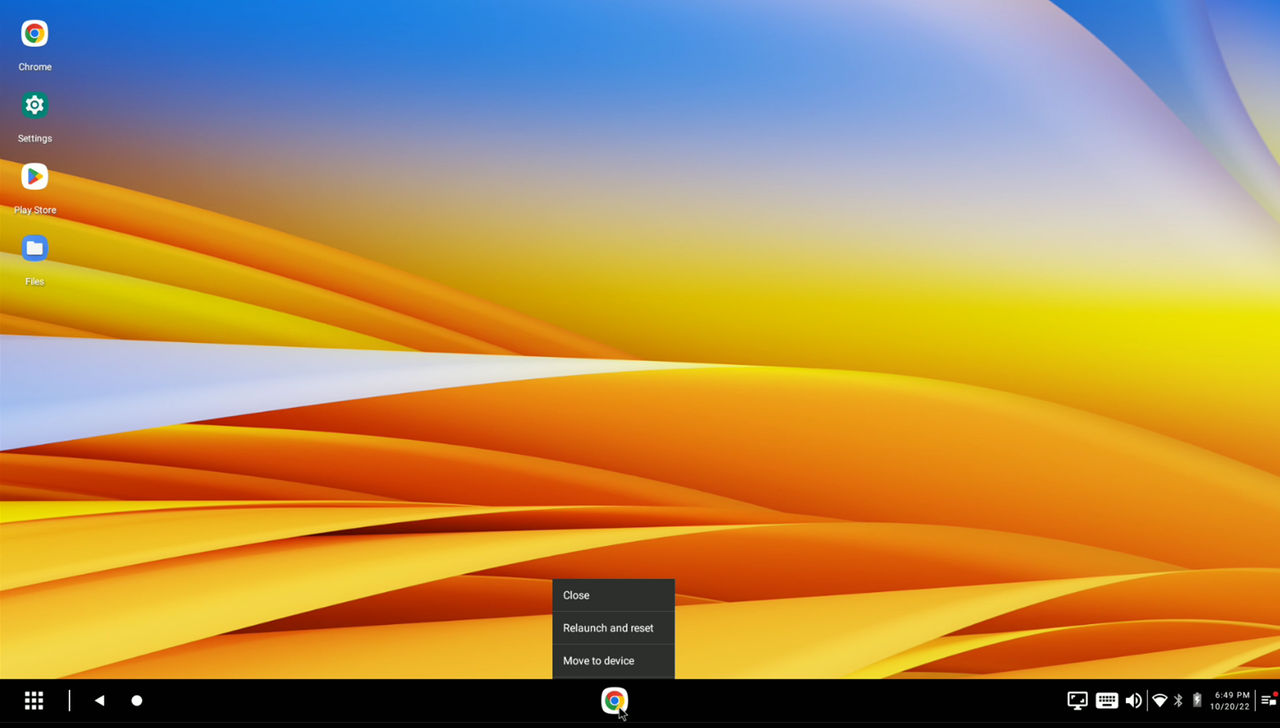Open the notifications panel icon
The image size is (1280, 728).
(x=1268, y=700)
